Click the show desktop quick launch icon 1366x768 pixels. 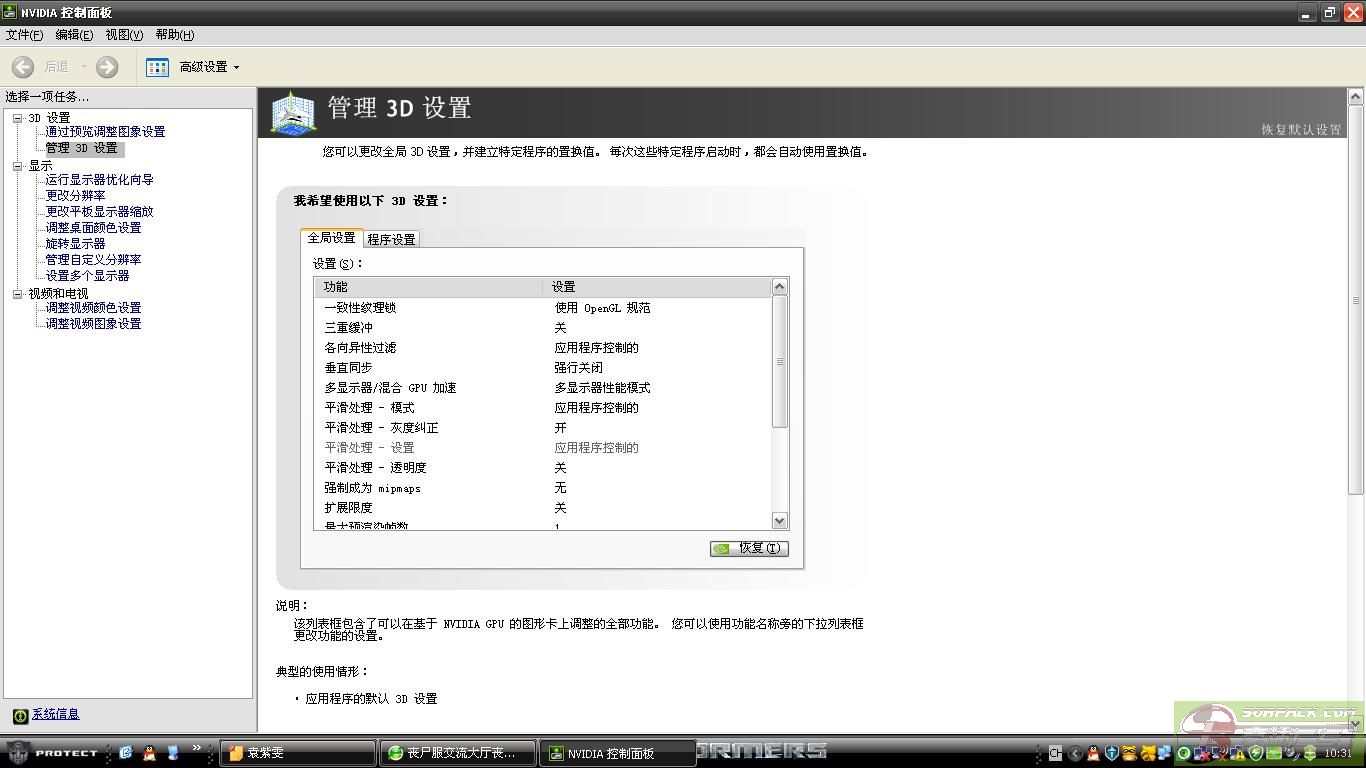pyautogui.click(x=173, y=752)
